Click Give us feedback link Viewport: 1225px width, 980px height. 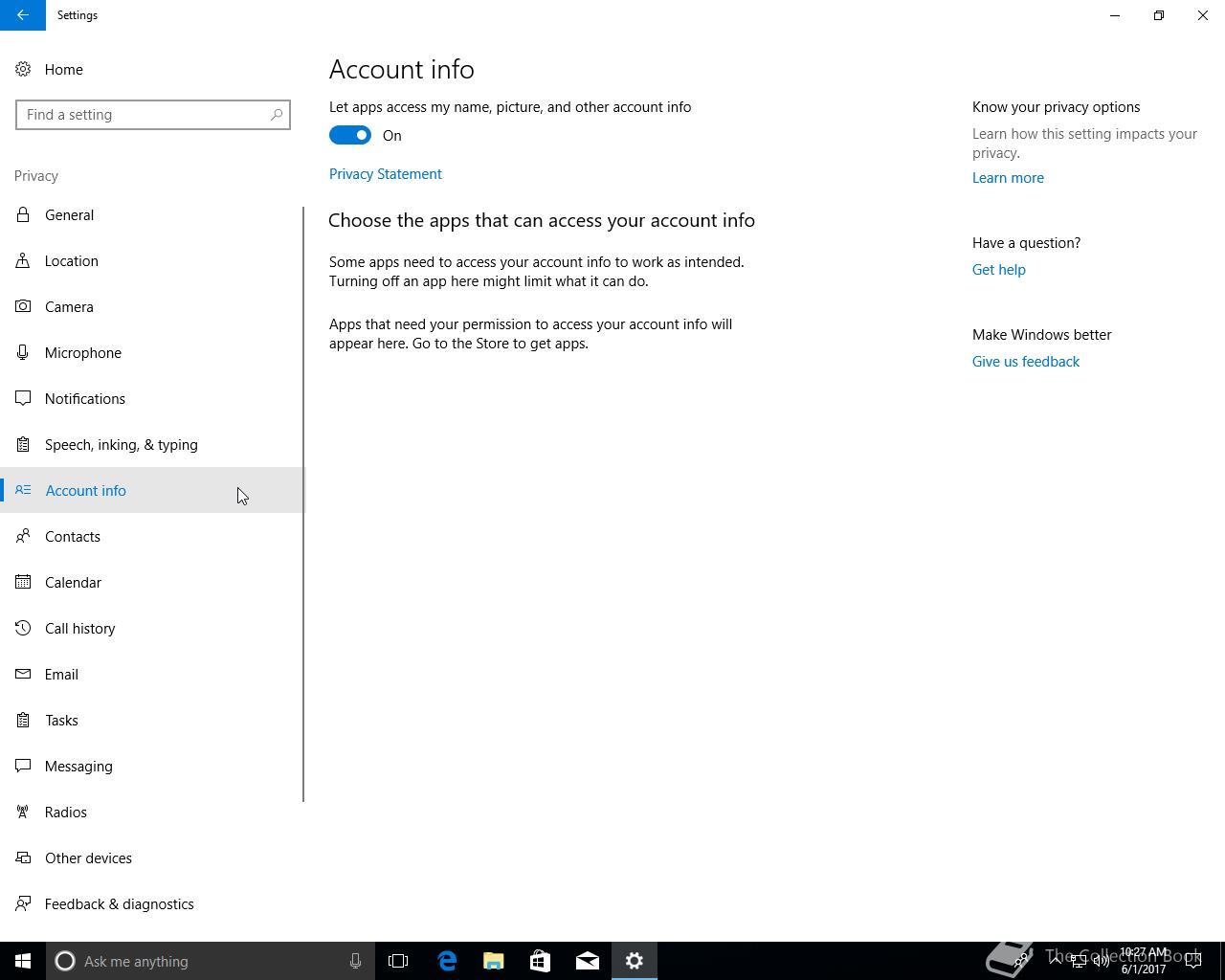point(1026,362)
